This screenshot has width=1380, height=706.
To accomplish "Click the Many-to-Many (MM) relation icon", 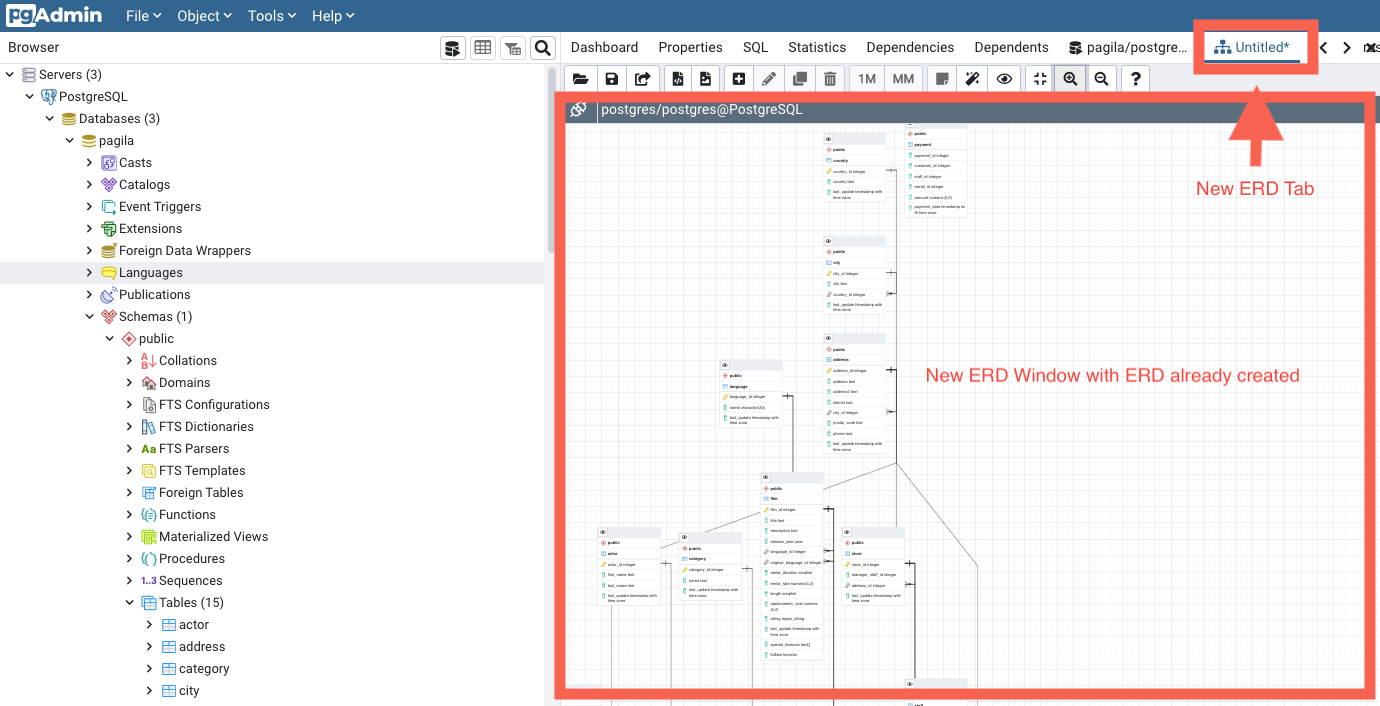I will pyautogui.click(x=903, y=78).
